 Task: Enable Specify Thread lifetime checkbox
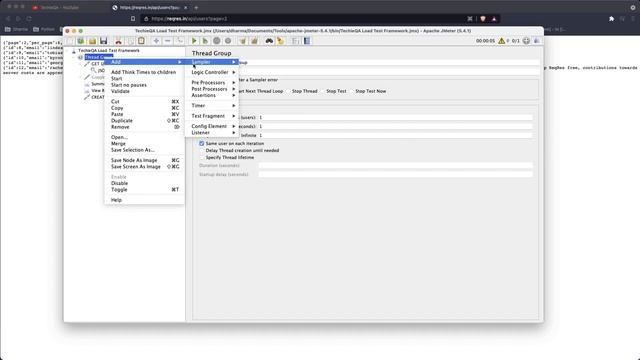202,158
